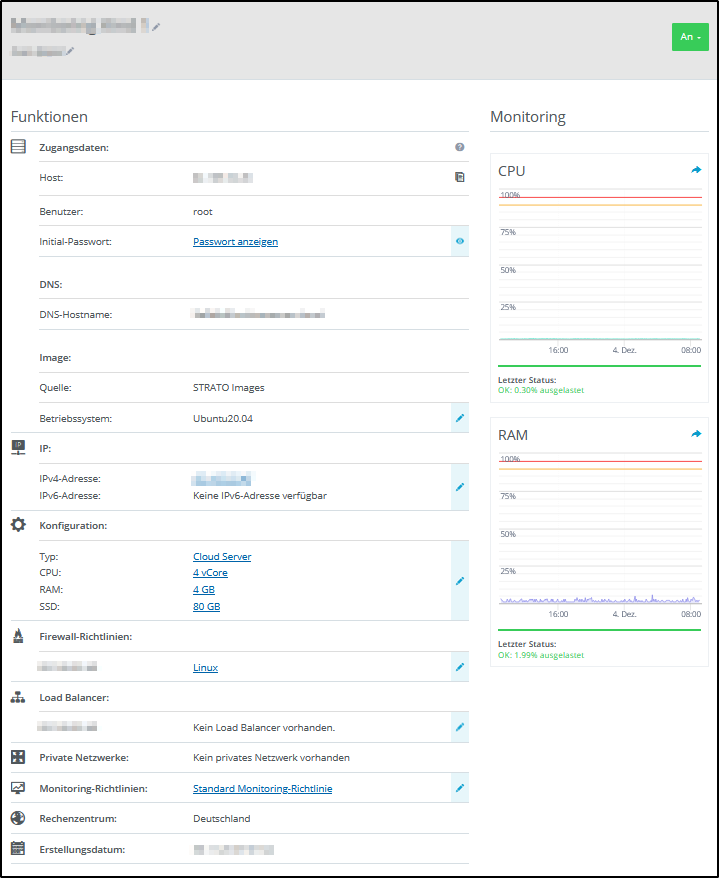The height and width of the screenshot is (878, 719).
Task: Select 'STRATO Images' Quelle value
Action: click(228, 387)
